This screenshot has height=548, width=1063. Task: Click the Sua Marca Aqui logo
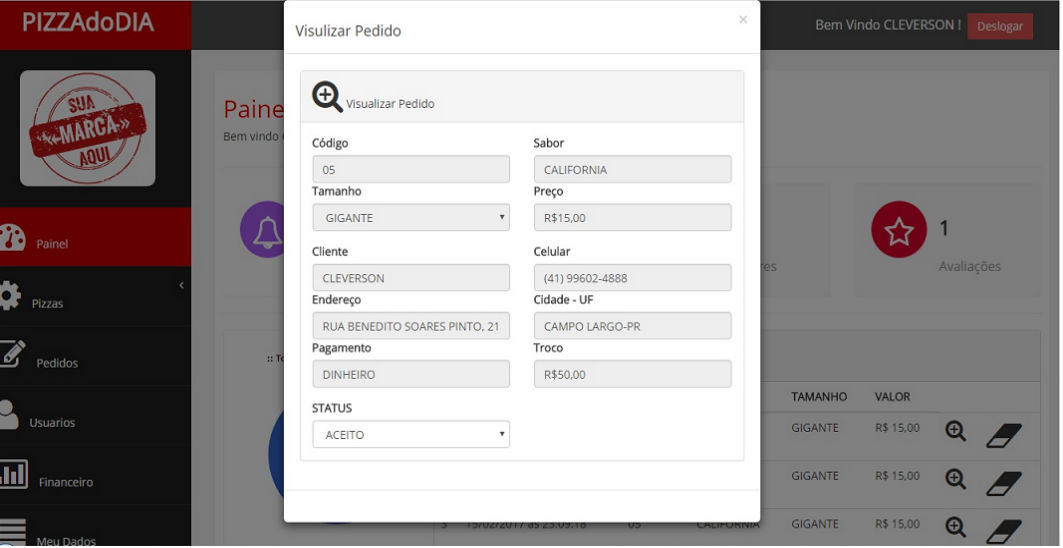[87, 128]
